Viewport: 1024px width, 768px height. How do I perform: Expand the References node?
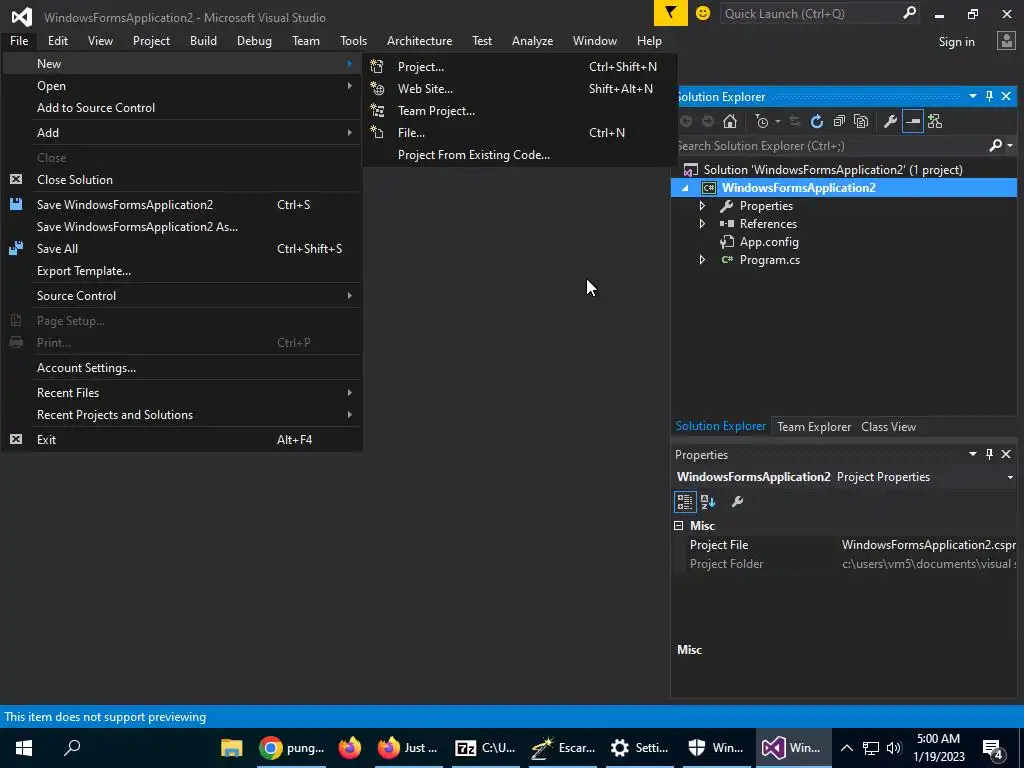pyautogui.click(x=702, y=223)
